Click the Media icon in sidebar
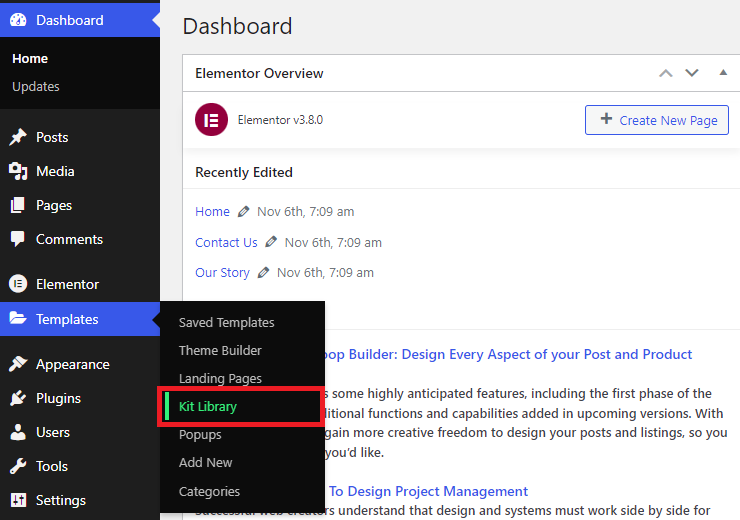This screenshot has height=520, width=740. [x=18, y=171]
